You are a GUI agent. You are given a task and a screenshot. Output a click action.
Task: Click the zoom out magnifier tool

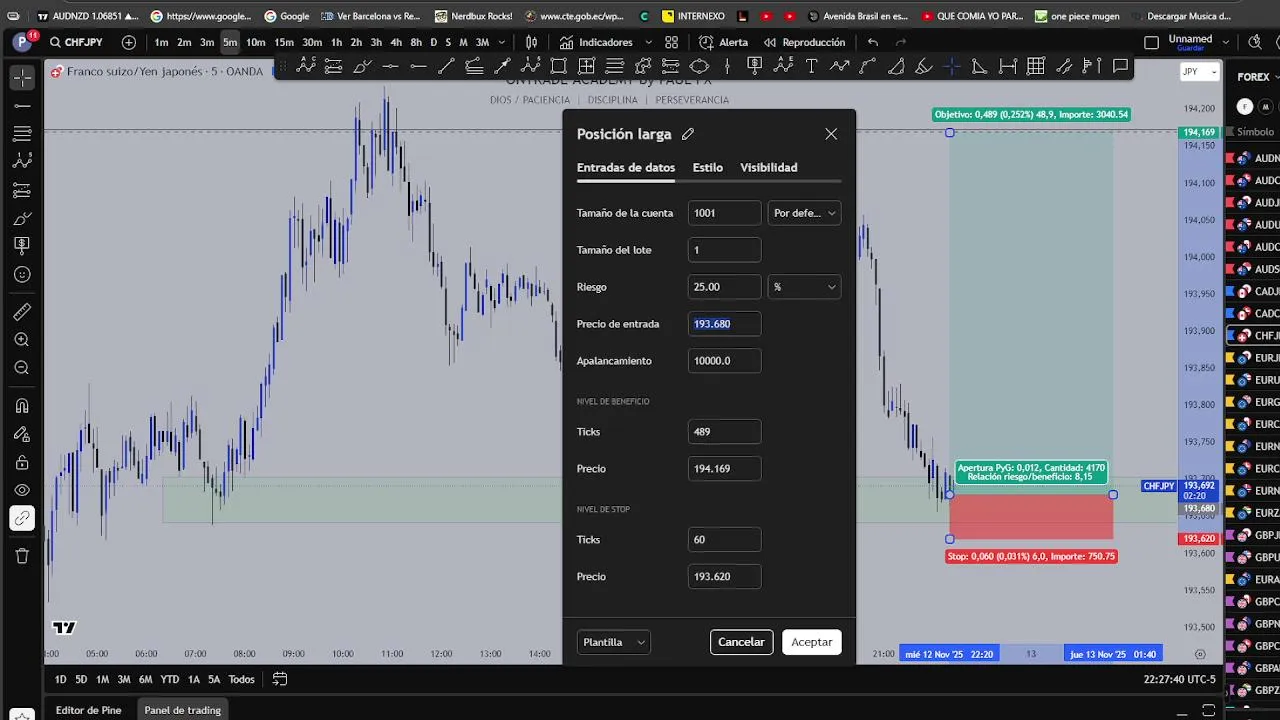(x=22, y=368)
